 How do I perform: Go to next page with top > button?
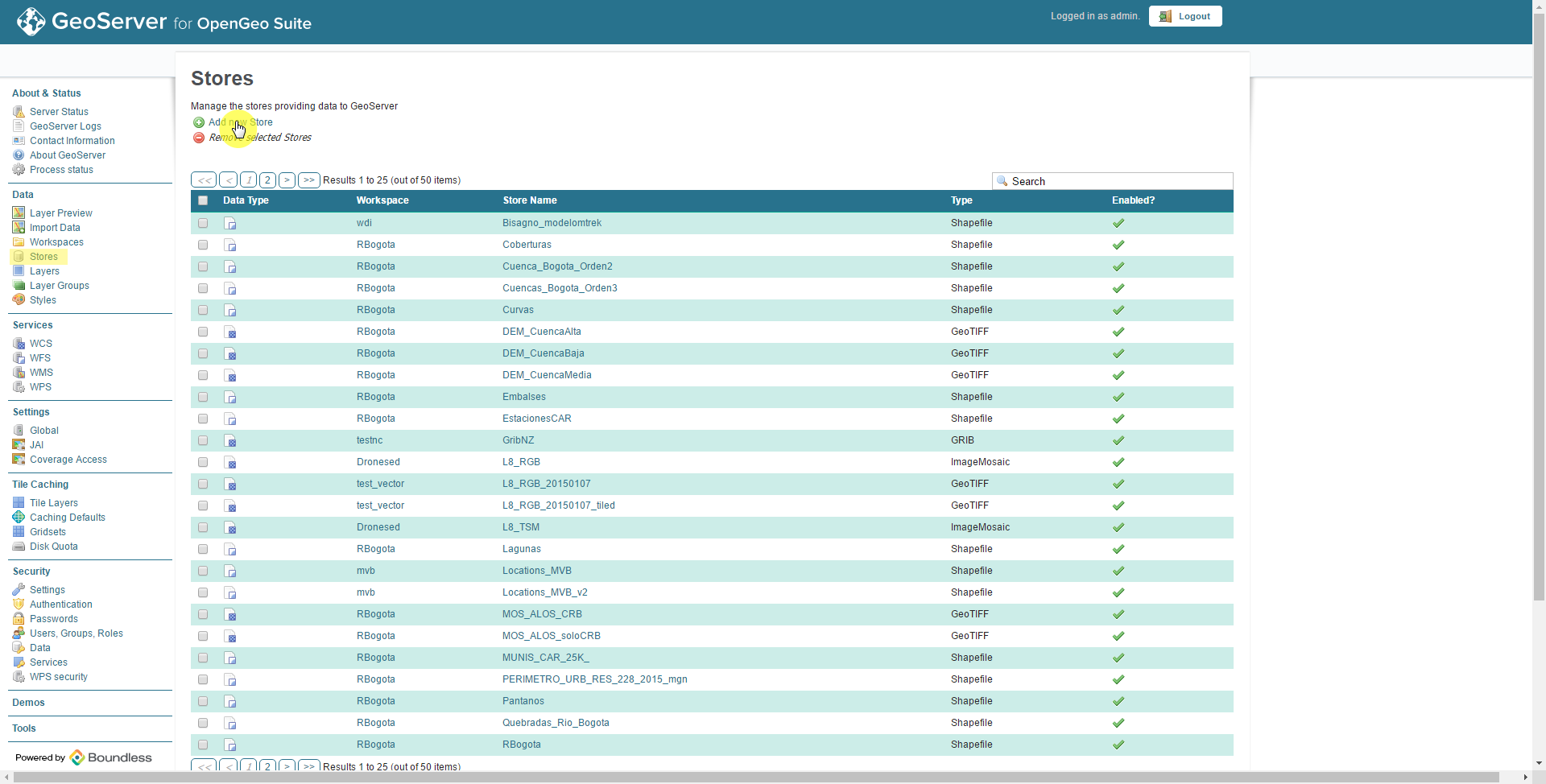(x=287, y=180)
